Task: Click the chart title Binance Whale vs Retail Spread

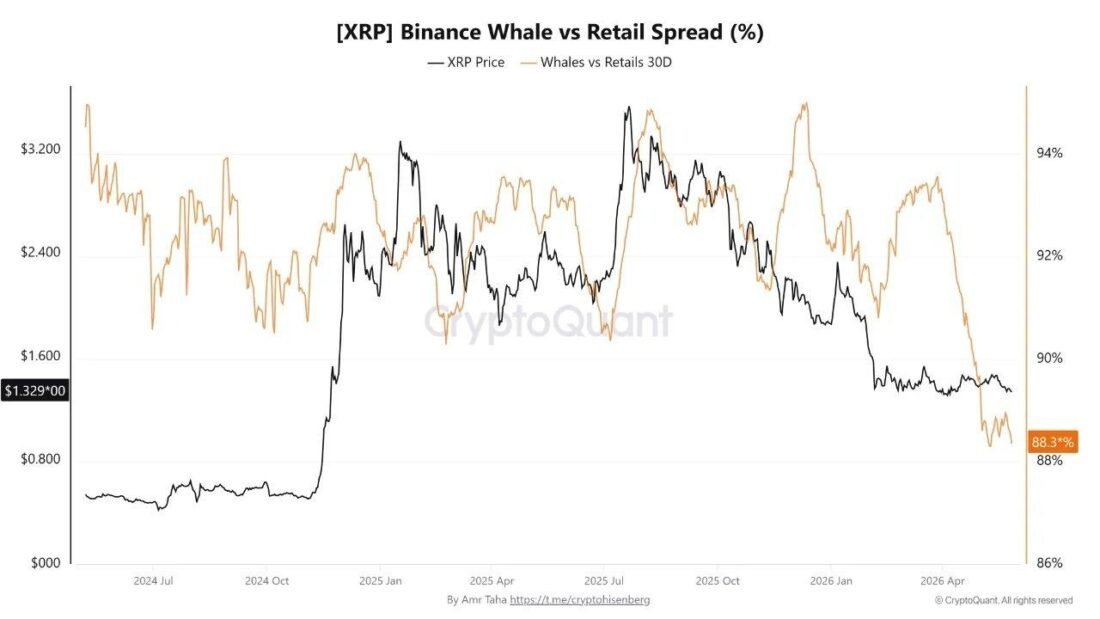Action: point(550,32)
